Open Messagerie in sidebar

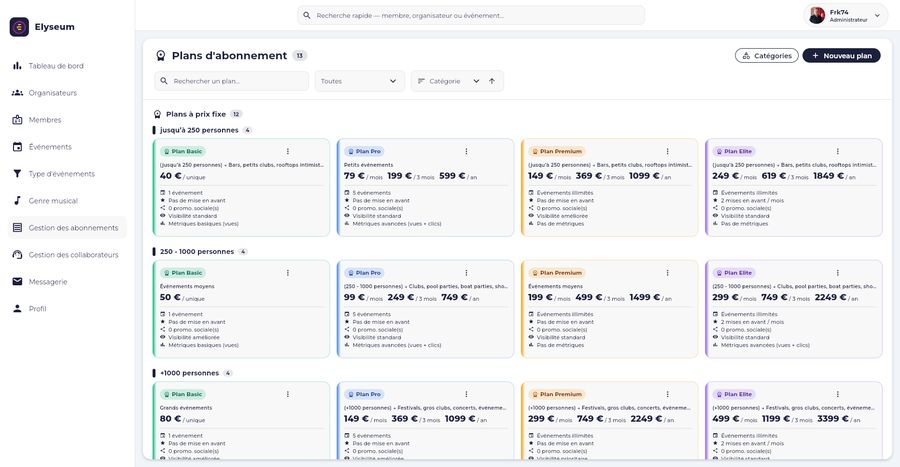(x=68, y=282)
